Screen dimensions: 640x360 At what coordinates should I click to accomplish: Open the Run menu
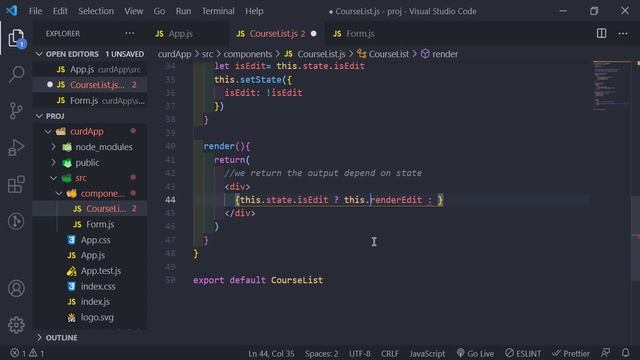[183, 11]
